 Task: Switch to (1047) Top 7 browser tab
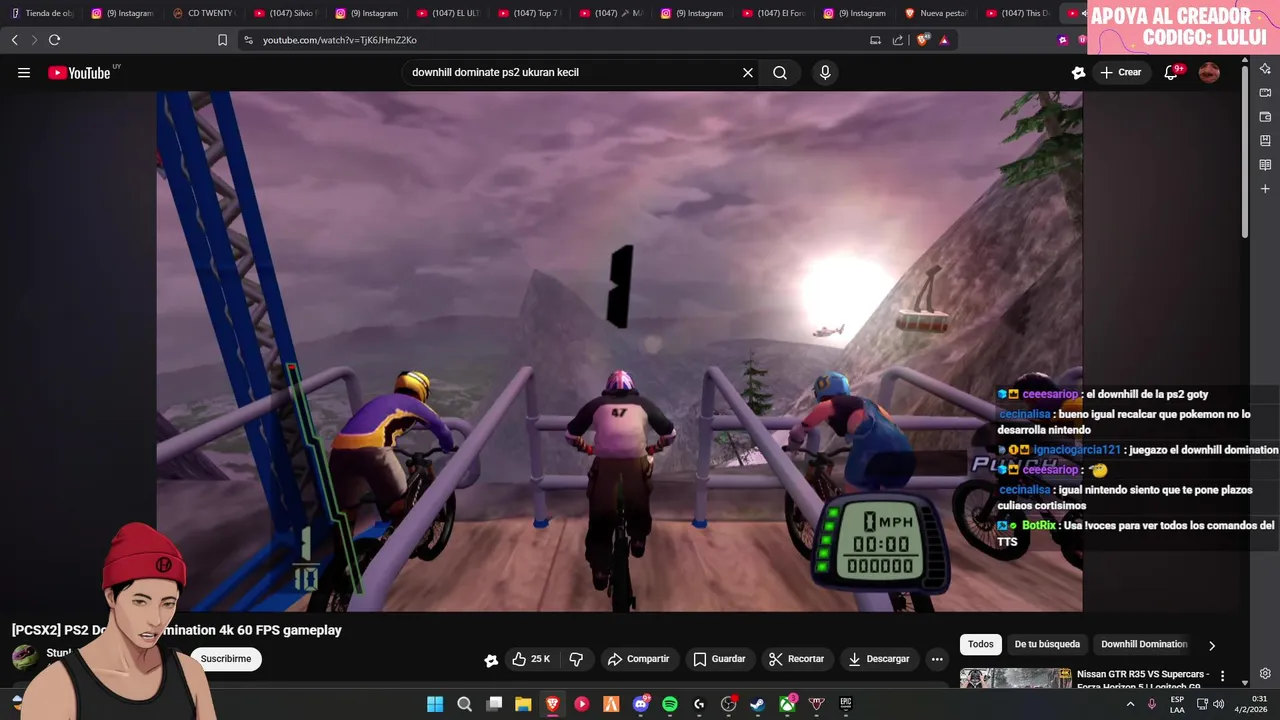(x=528, y=13)
